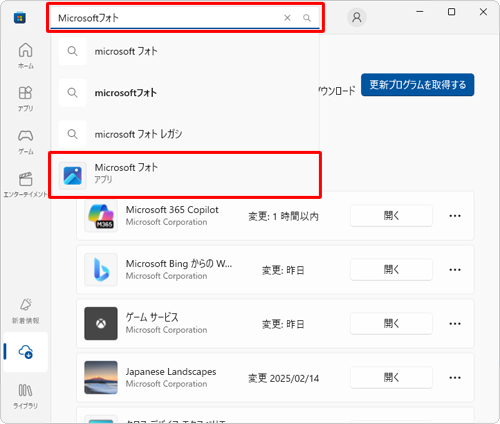Click the magnifier search icon in search box
Image resolution: width=500 pixels, height=424 pixels.
pos(307,18)
